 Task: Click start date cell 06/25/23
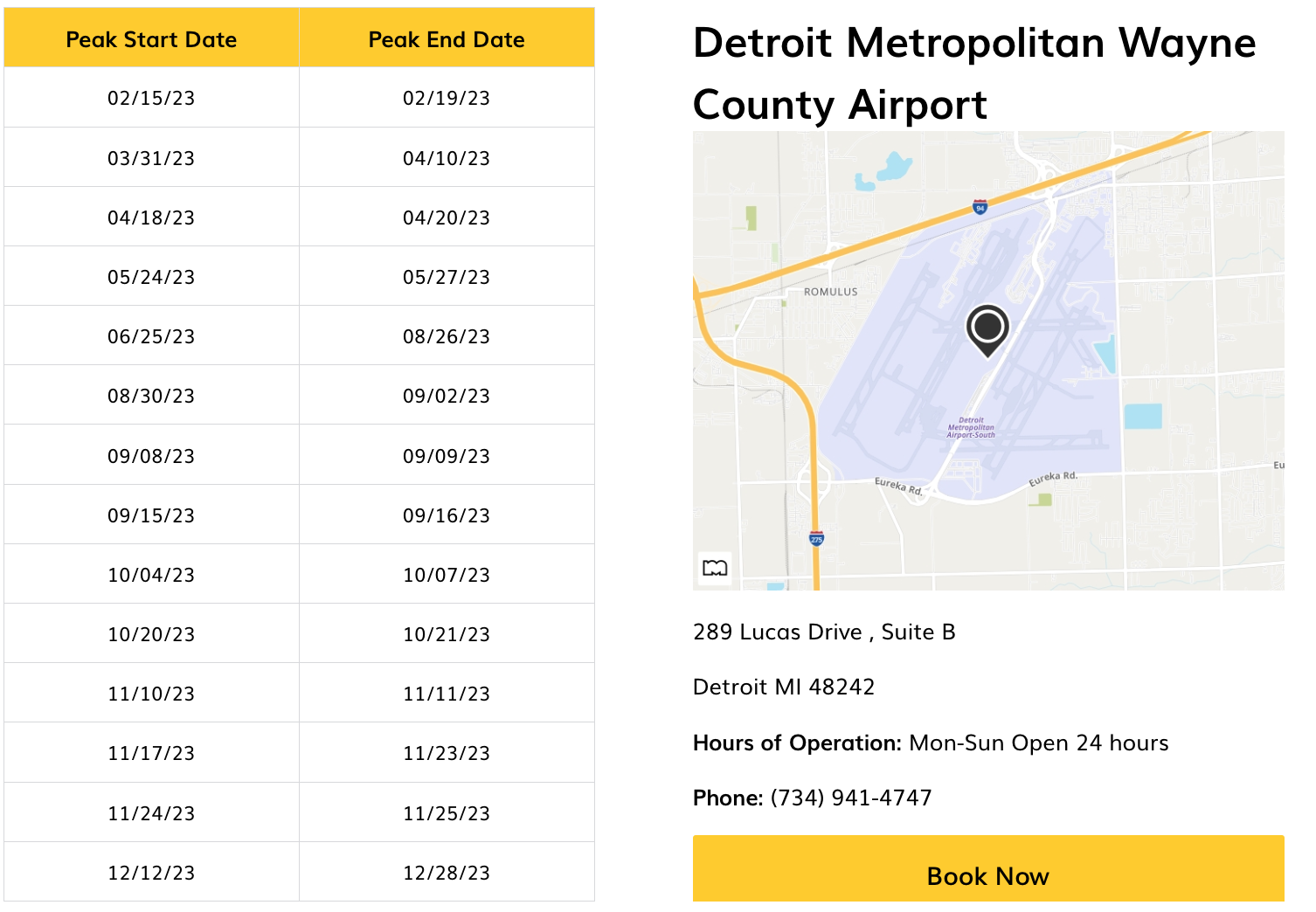[x=152, y=335]
